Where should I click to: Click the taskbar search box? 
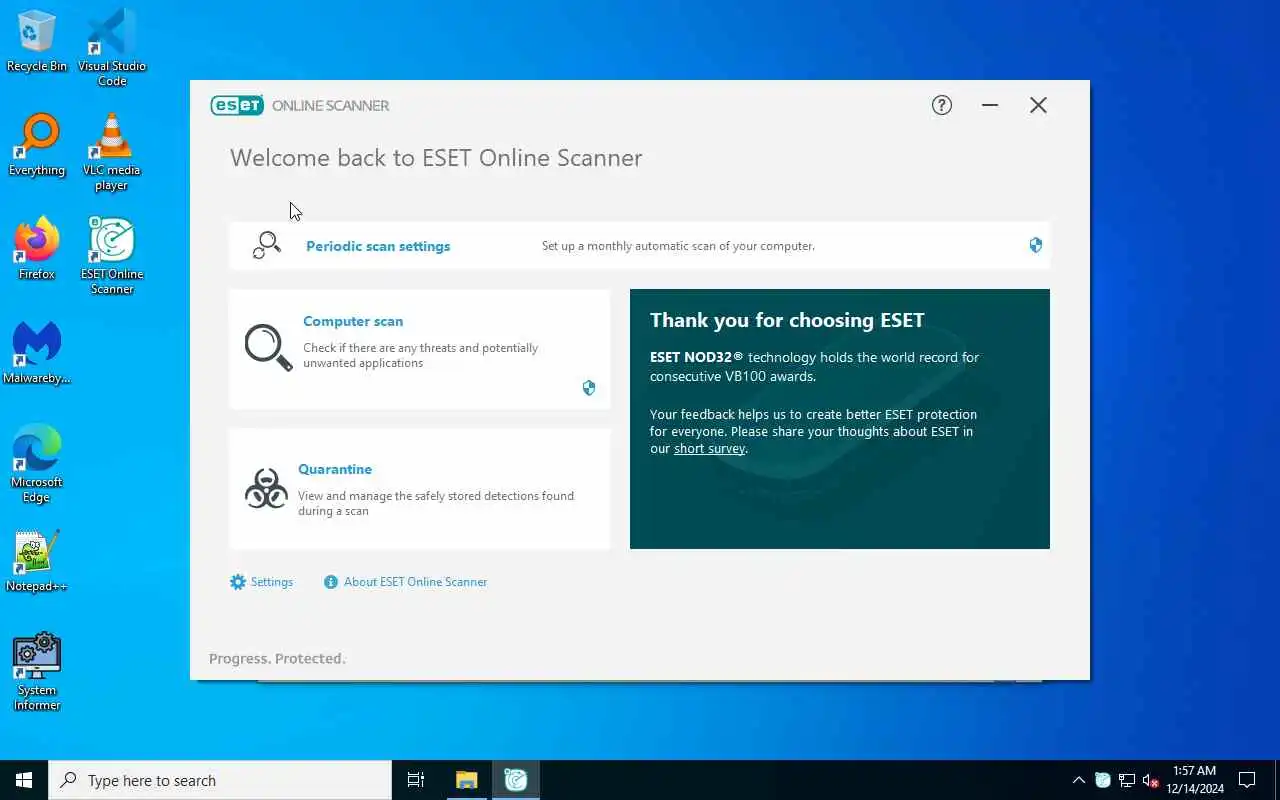click(x=220, y=780)
